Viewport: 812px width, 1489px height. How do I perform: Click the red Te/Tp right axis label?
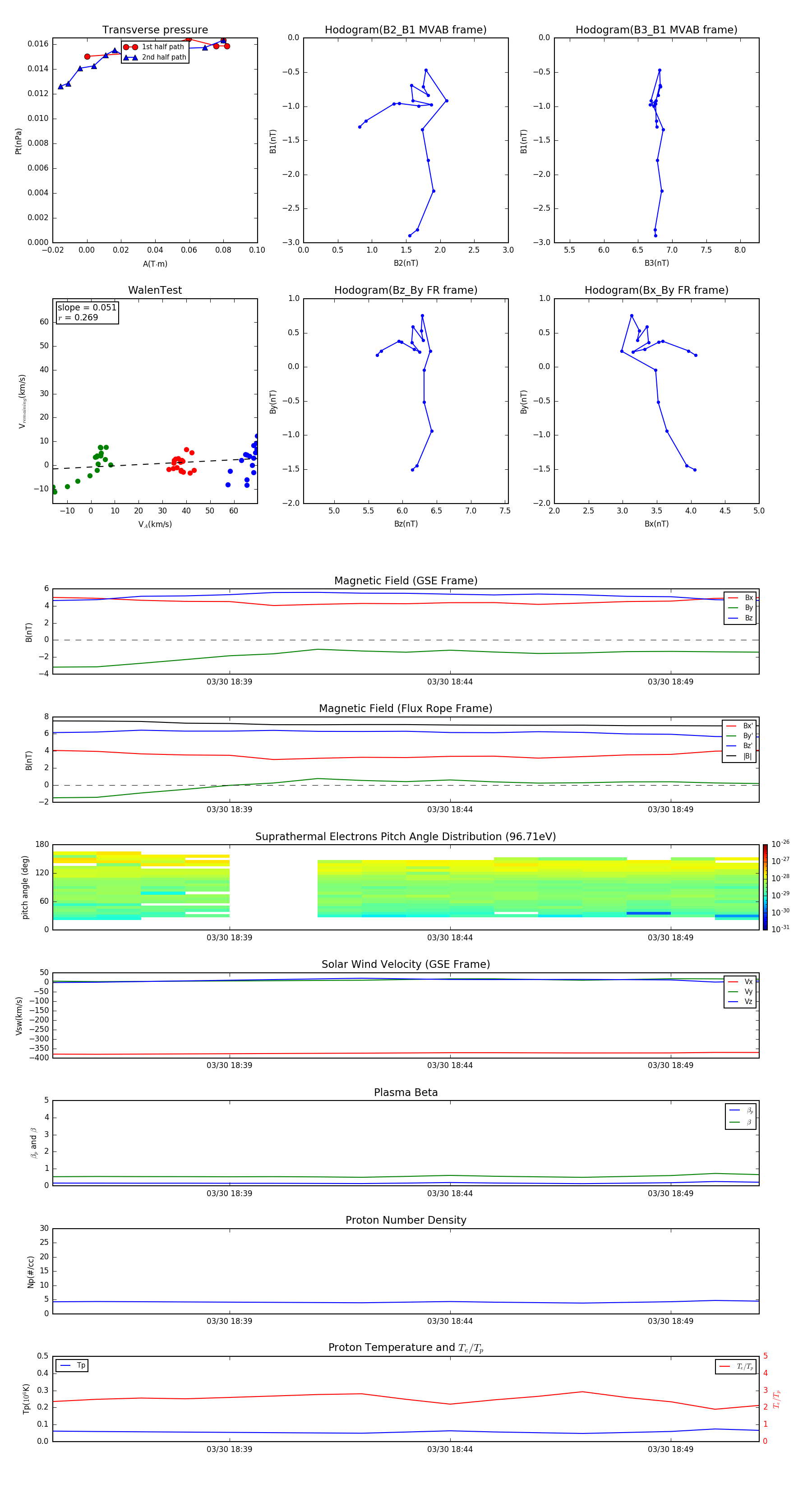[777, 1399]
